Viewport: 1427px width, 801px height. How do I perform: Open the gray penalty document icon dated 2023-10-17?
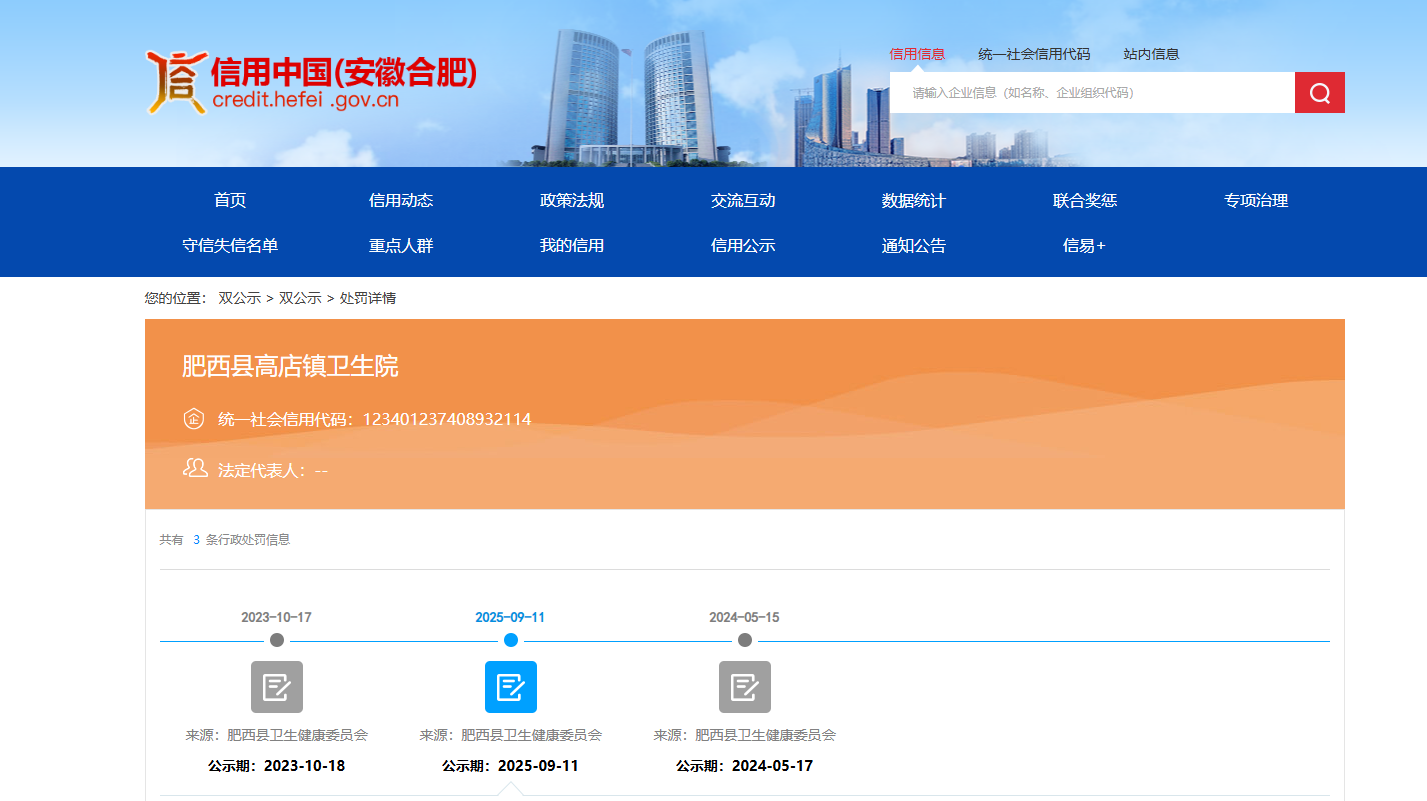[277, 687]
